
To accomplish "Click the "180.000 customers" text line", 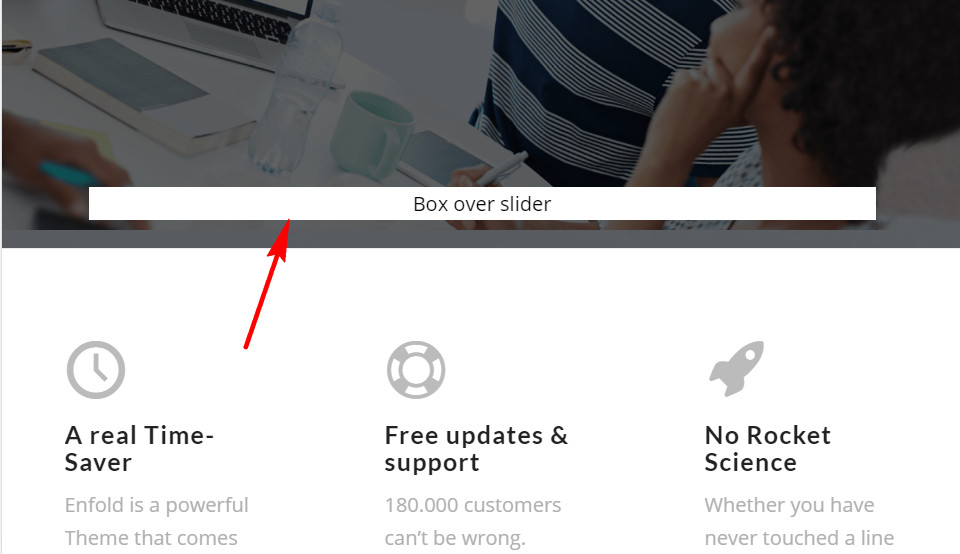I will click(x=473, y=505).
